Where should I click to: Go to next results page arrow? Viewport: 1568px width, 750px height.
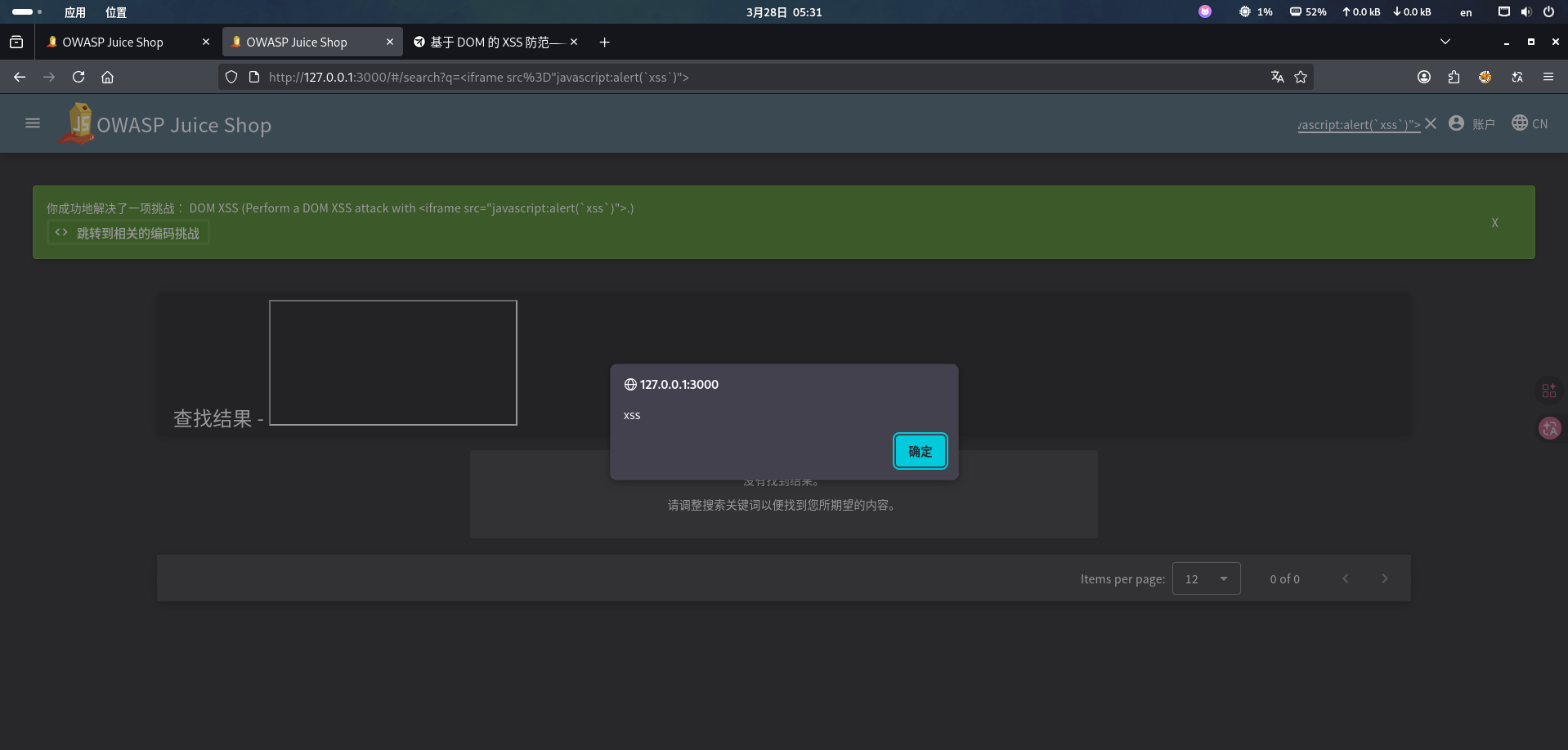pyautogui.click(x=1385, y=578)
